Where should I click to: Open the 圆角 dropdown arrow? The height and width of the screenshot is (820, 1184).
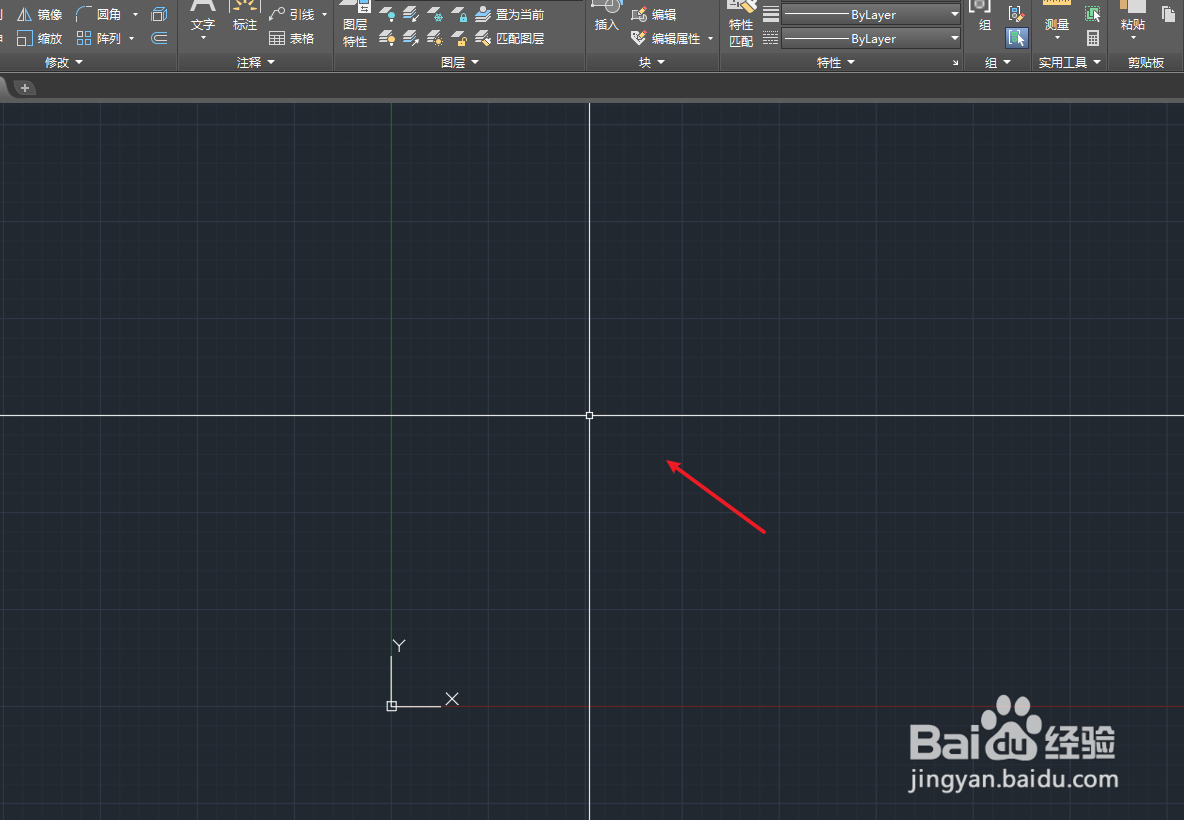(135, 14)
